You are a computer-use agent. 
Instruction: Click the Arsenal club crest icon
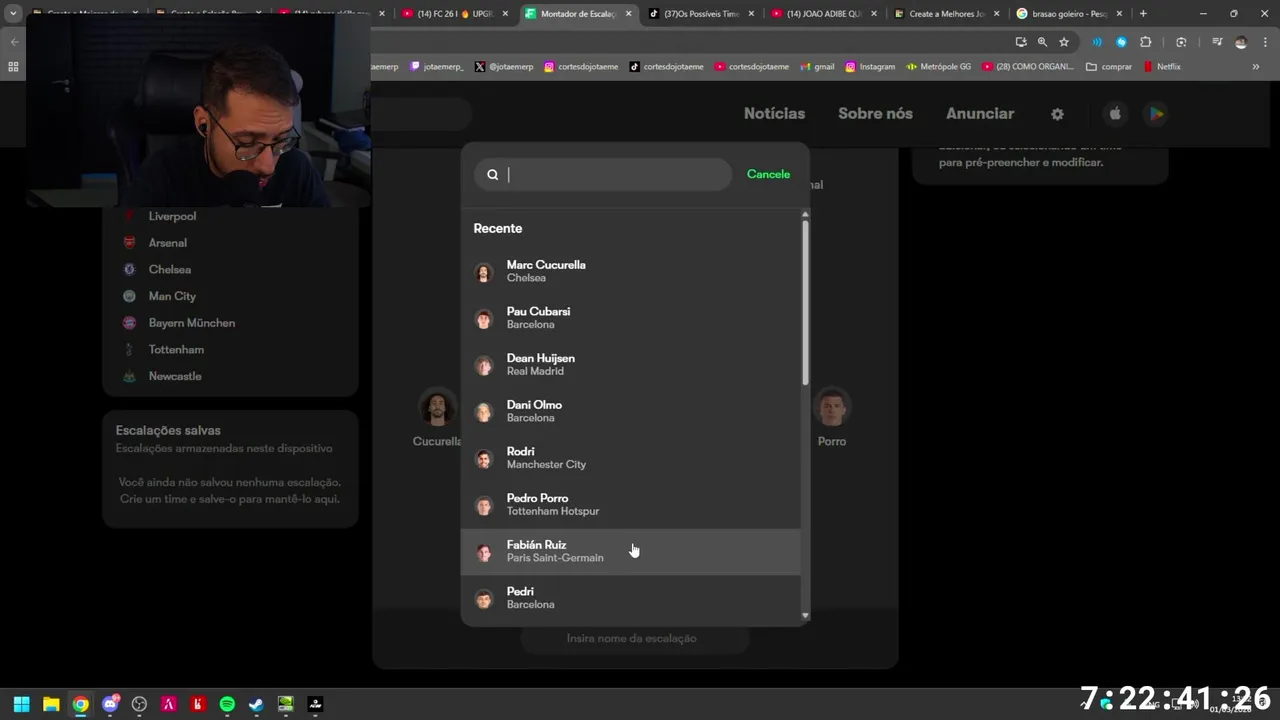point(129,243)
